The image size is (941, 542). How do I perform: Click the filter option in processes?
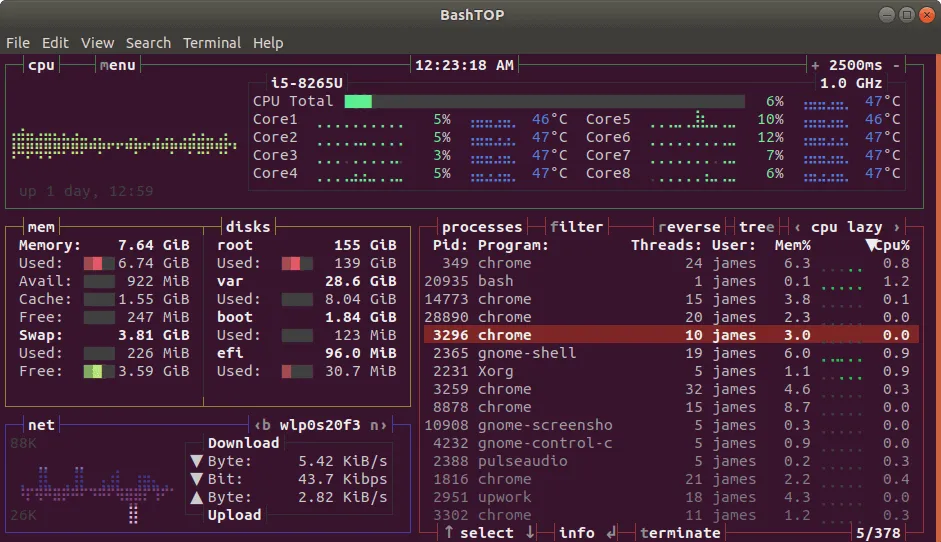coord(576,227)
